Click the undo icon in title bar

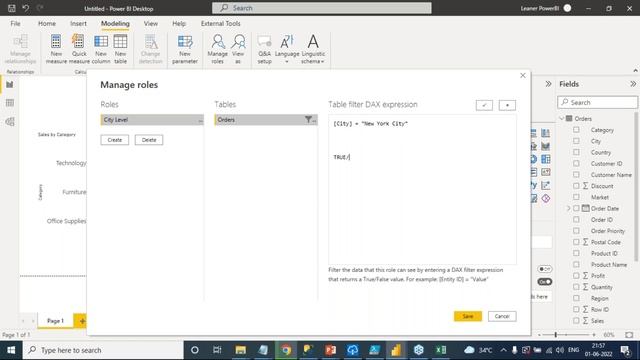click(25, 8)
